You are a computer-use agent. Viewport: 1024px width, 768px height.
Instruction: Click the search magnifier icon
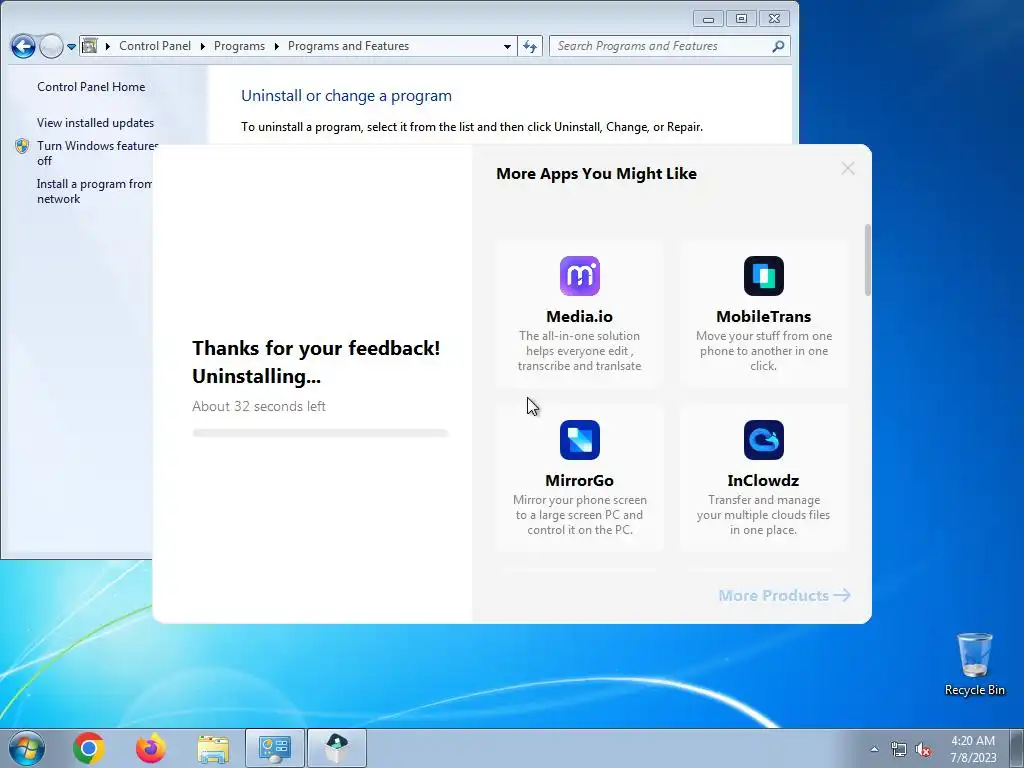click(778, 46)
